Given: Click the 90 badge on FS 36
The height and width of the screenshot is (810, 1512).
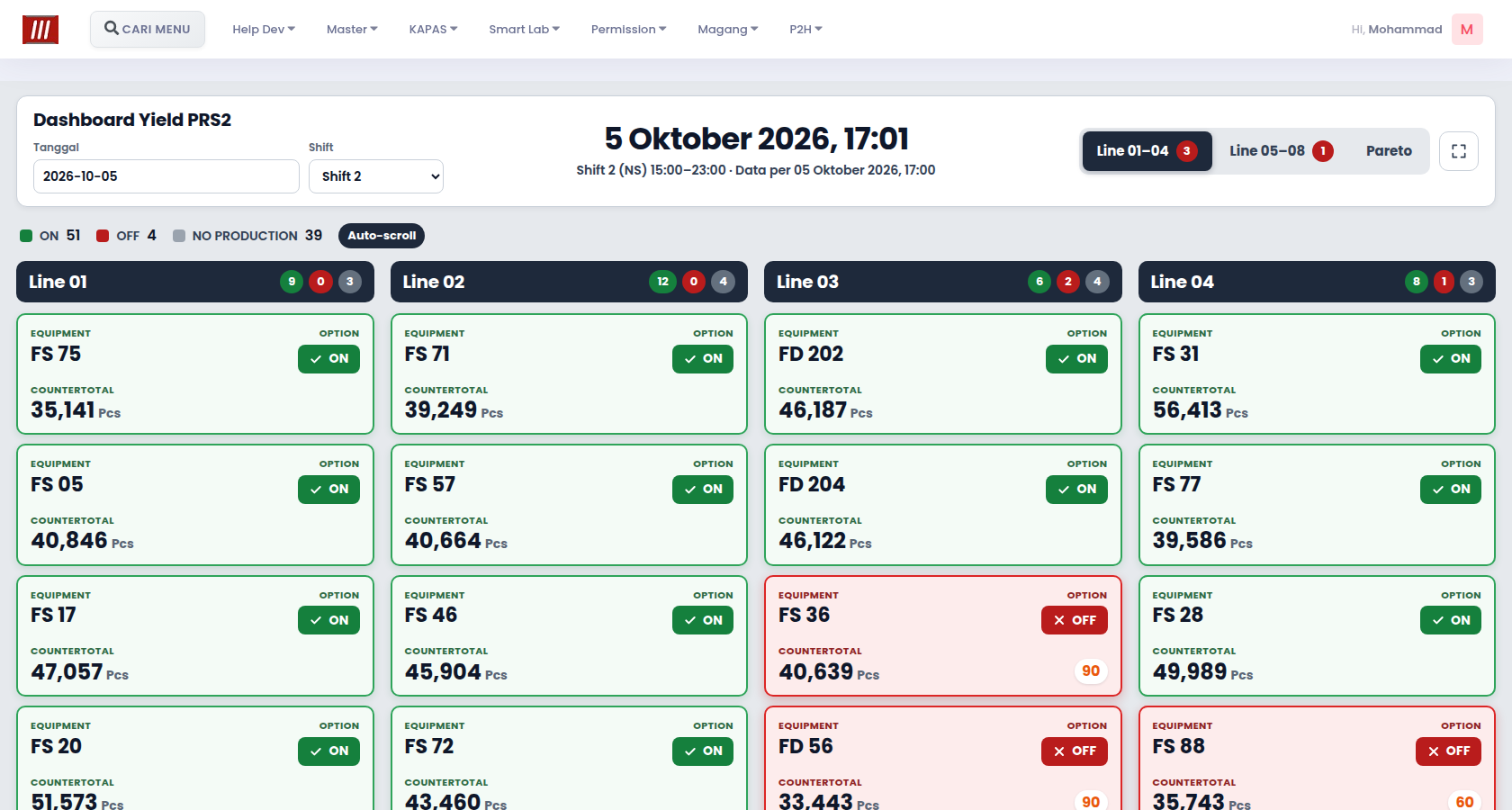Looking at the screenshot, I should click(x=1091, y=671).
